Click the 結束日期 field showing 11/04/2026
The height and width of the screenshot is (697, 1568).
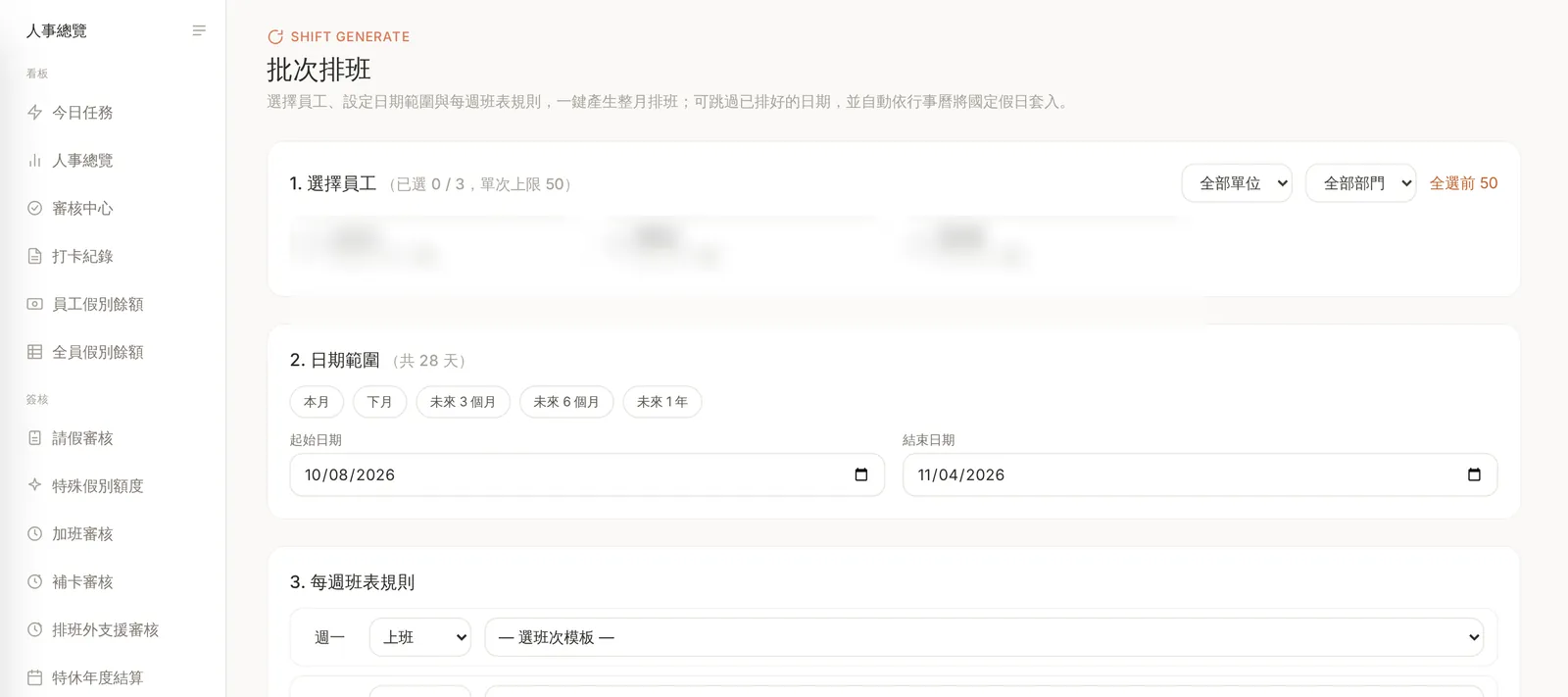[1200, 475]
